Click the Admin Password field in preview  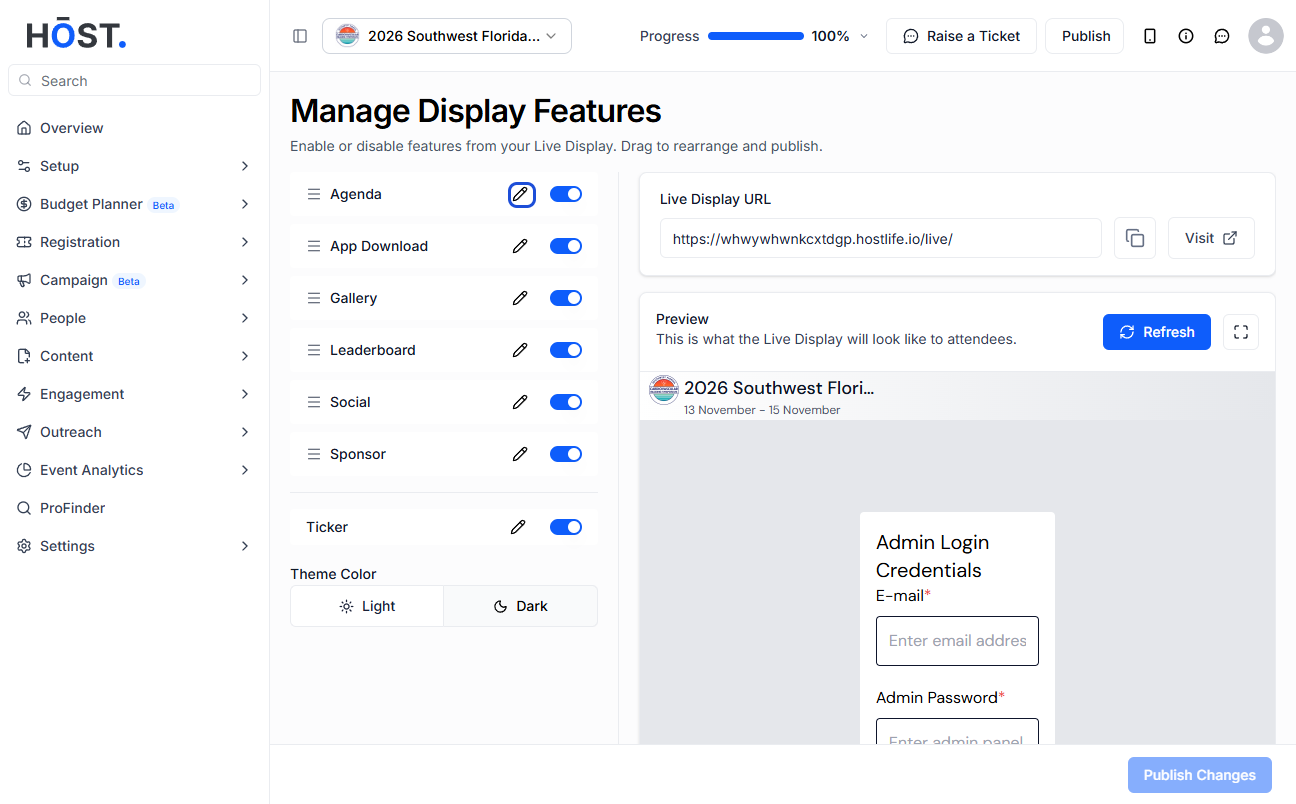click(x=957, y=732)
